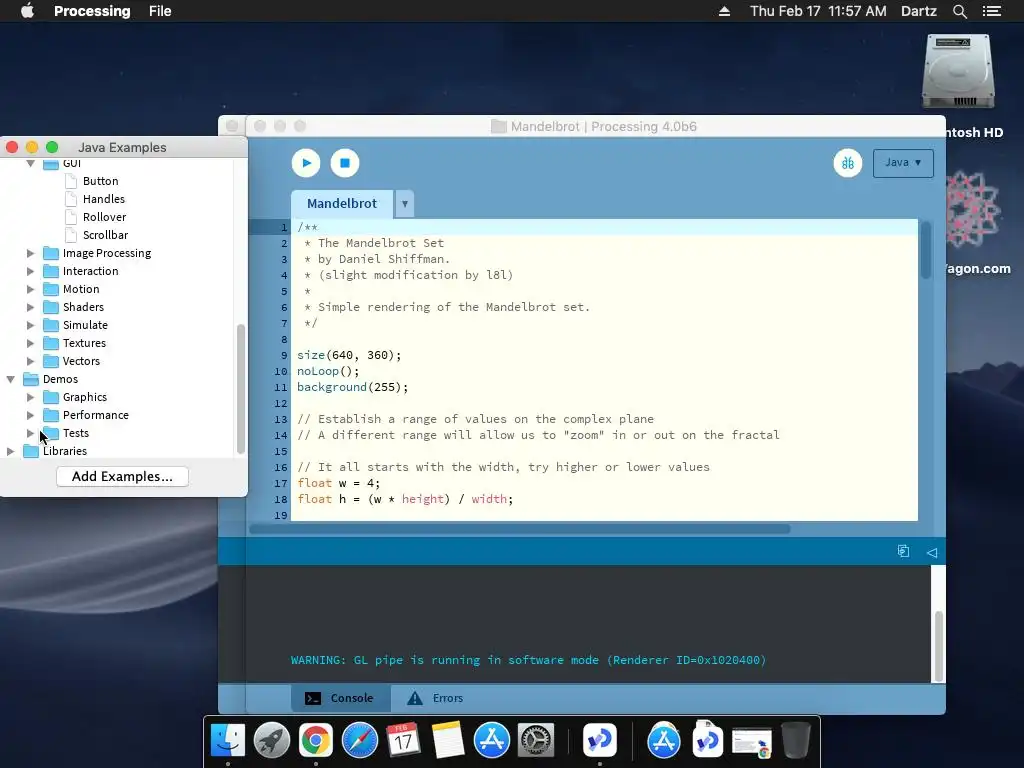Open the blue App Store icon next to Notes in the dock
Viewport: 1024px width, 768px height.
pos(492,741)
